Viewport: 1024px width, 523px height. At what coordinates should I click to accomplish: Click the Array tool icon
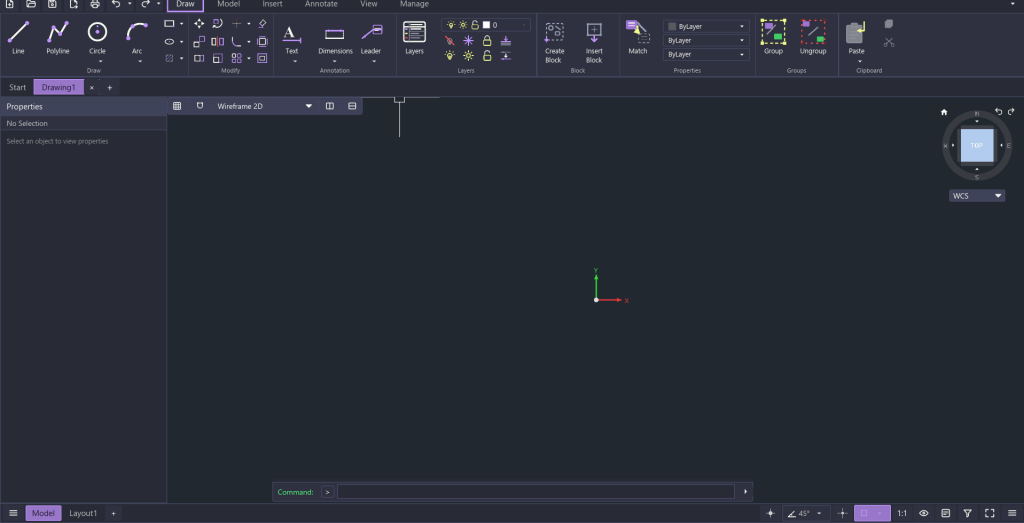[236, 58]
